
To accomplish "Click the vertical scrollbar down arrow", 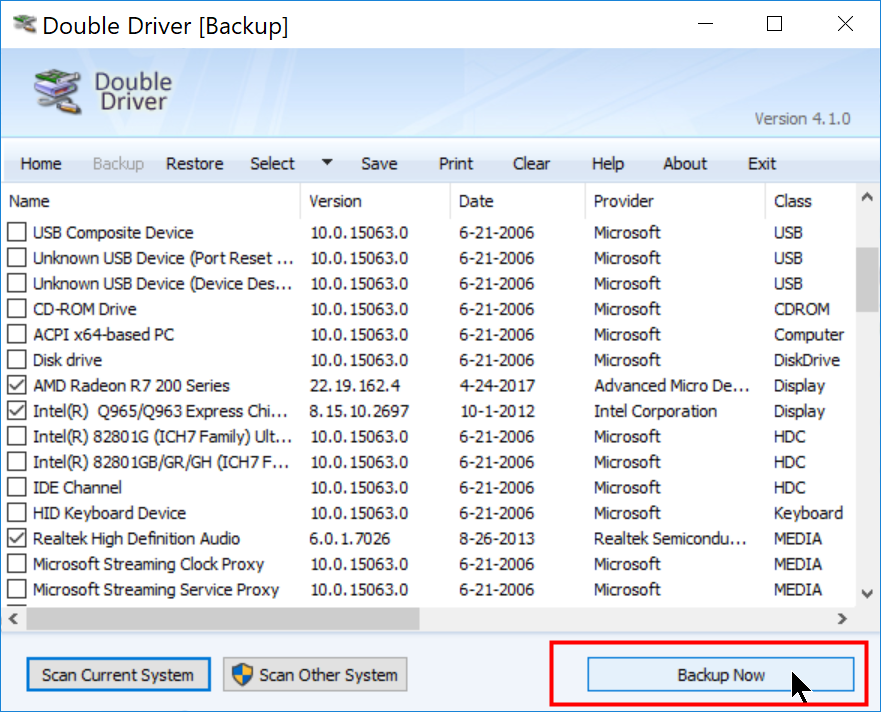I will pyautogui.click(x=867, y=593).
